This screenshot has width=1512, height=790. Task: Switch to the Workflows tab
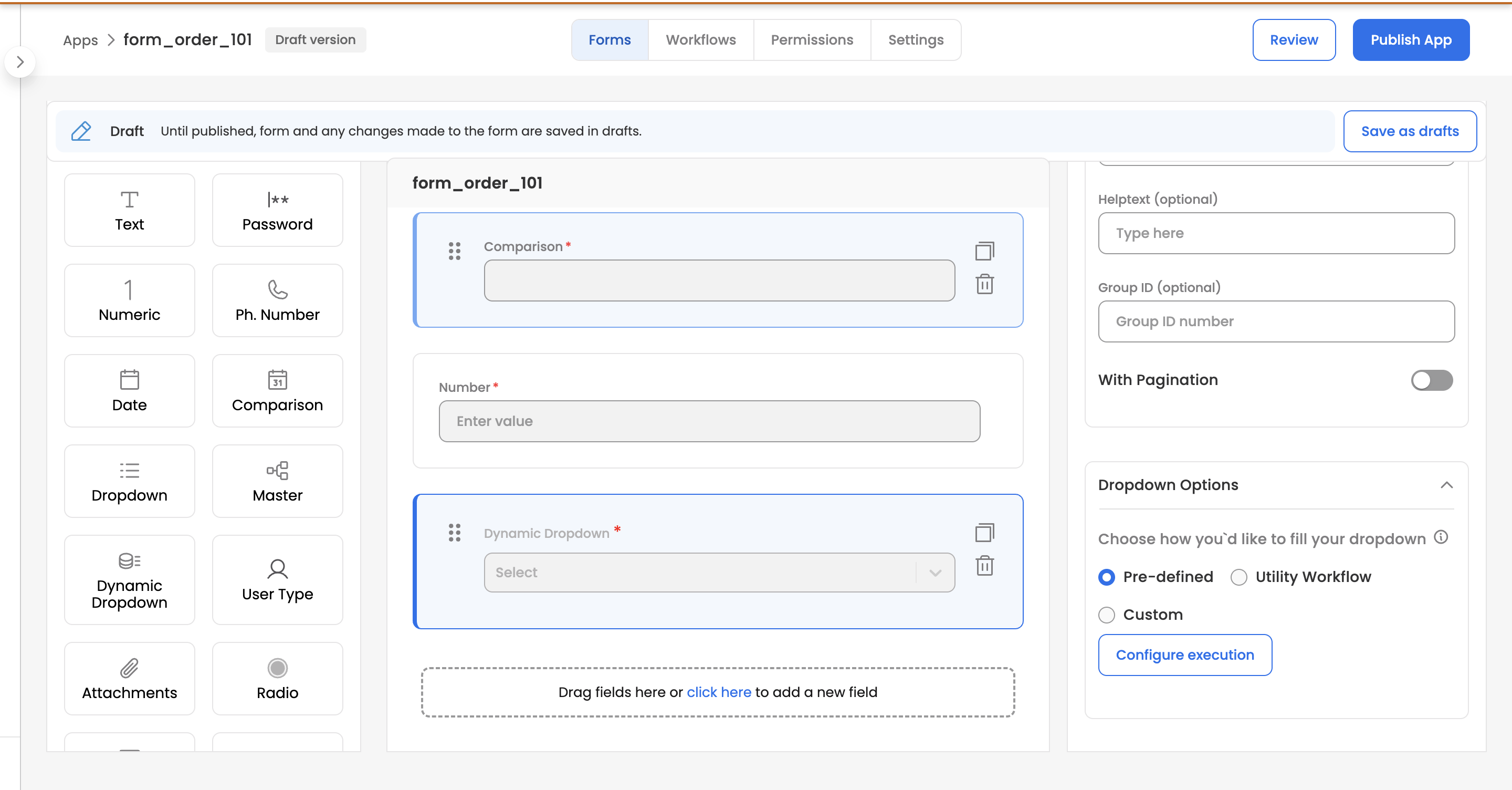[700, 40]
